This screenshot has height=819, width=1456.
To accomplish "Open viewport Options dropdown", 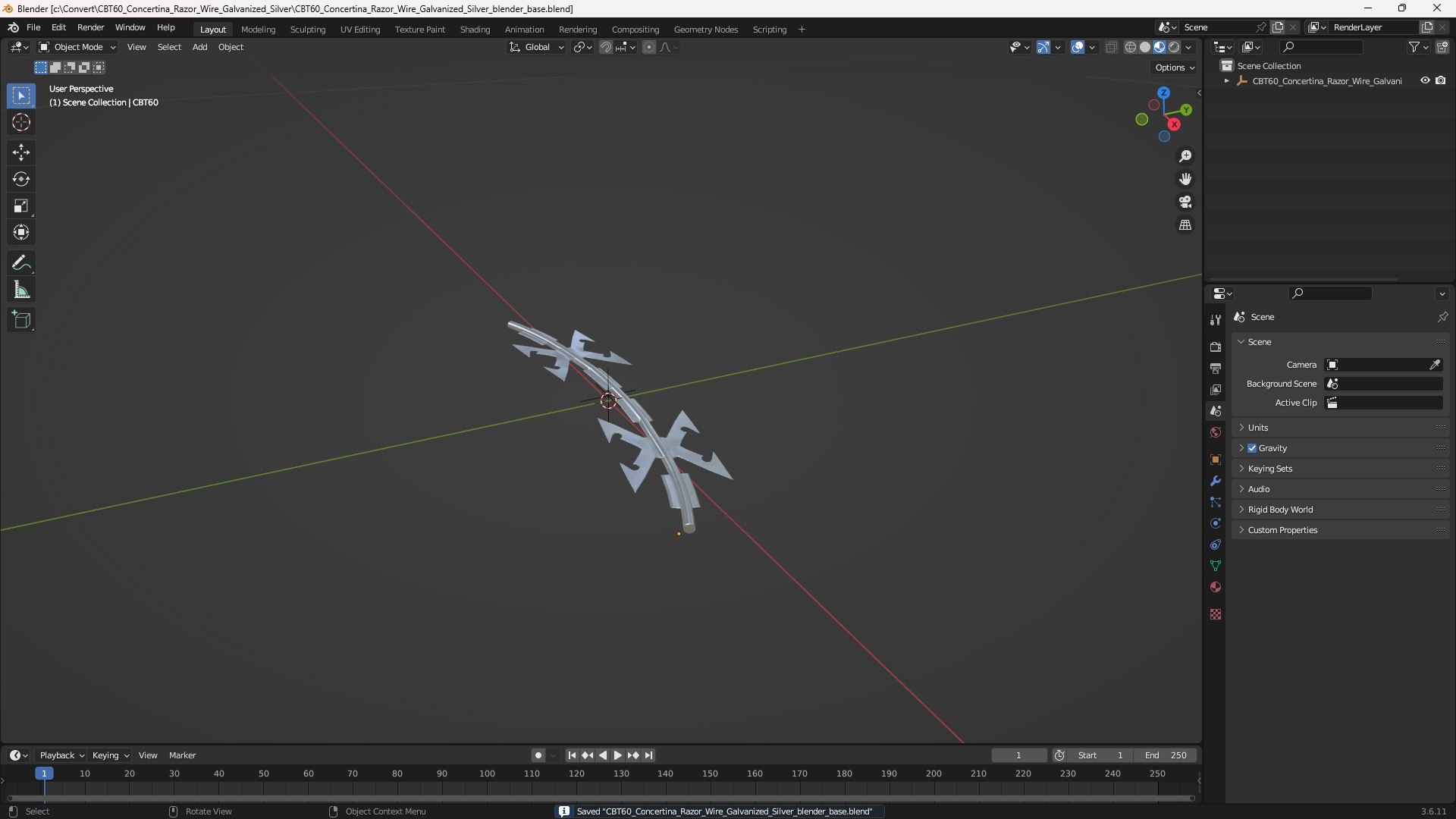I will coord(1174,67).
